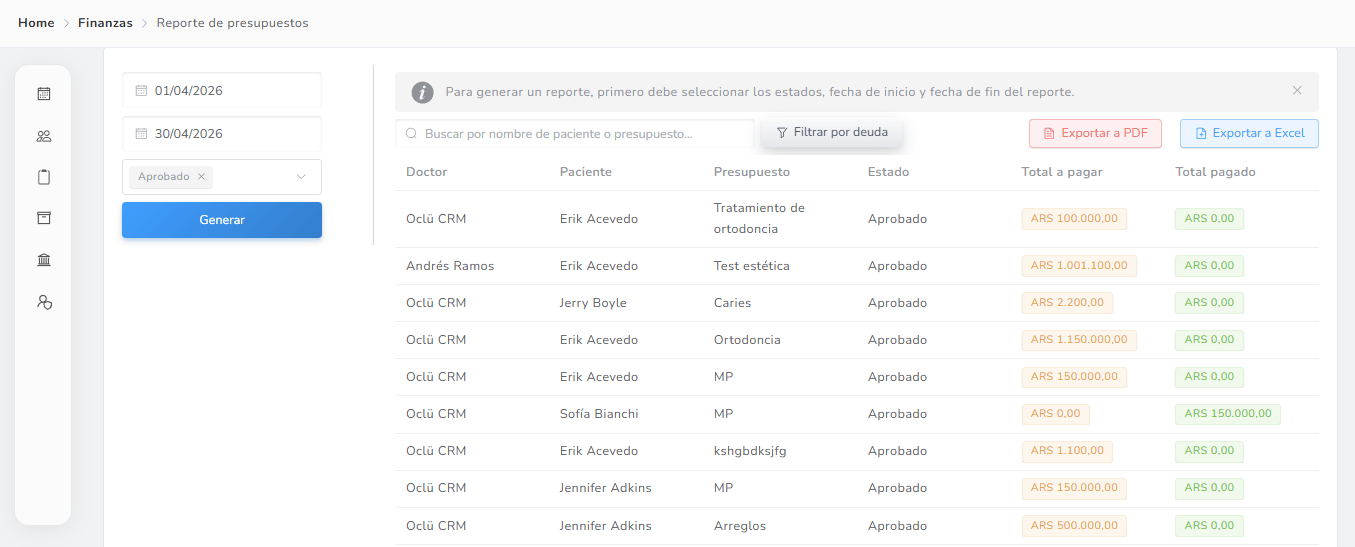
Task: Click the ARS 100.000,00 amount badge
Action: 1074,219
